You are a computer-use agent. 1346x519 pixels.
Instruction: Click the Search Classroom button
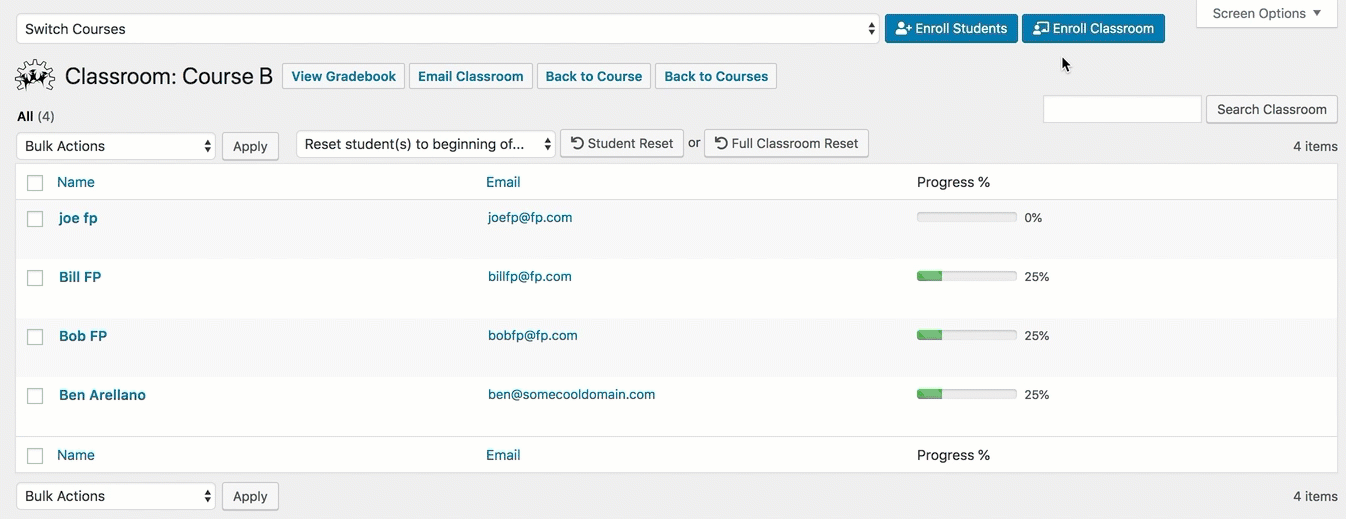[1272, 109]
